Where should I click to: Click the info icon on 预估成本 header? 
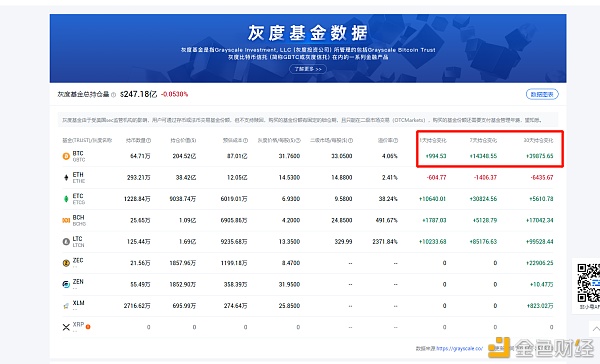pyautogui.click(x=245, y=140)
